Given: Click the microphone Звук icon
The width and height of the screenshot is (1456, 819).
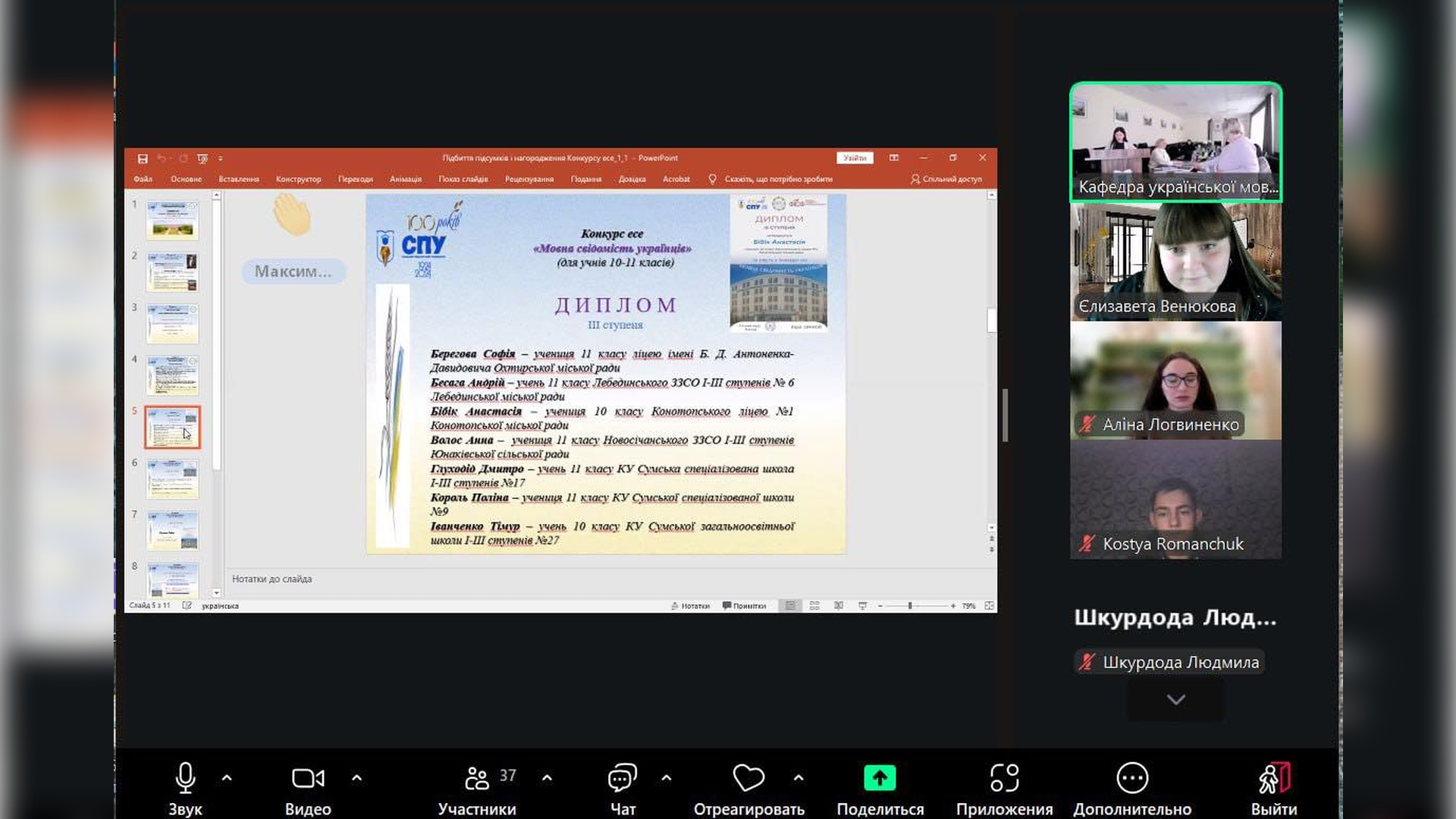Looking at the screenshot, I should [x=185, y=778].
